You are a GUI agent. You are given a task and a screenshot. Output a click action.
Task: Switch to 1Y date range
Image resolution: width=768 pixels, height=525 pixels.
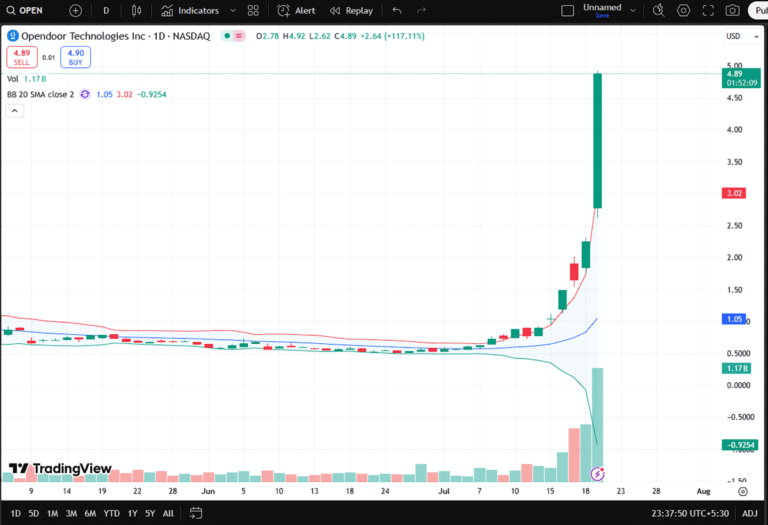[132, 513]
